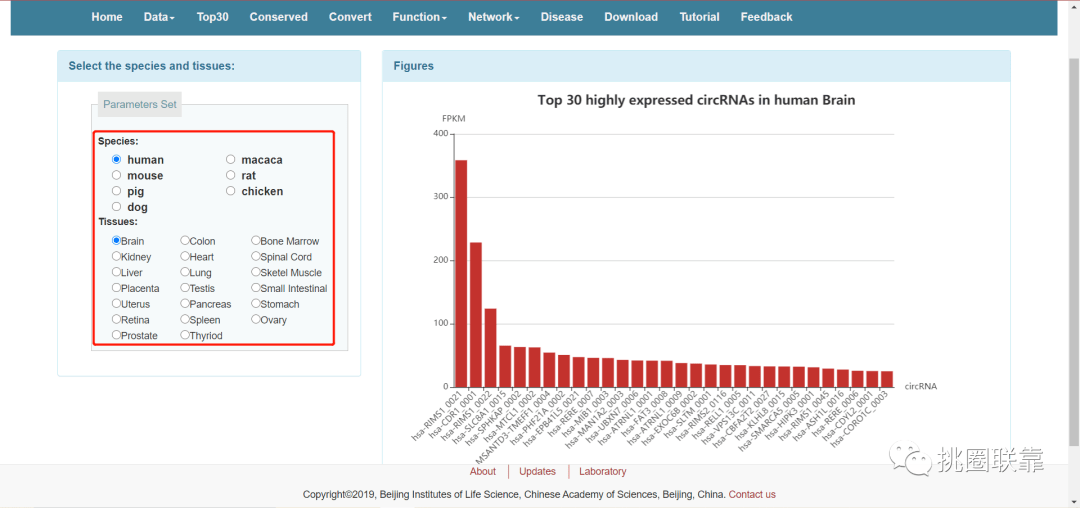Click the hsa-CDR1_0001 chart bar
The width and height of the screenshot is (1080, 508).
tap(476, 315)
